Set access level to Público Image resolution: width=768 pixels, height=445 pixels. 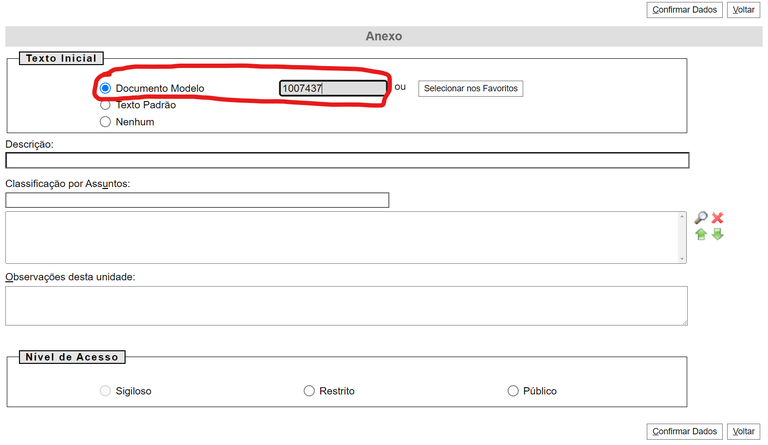(514, 391)
